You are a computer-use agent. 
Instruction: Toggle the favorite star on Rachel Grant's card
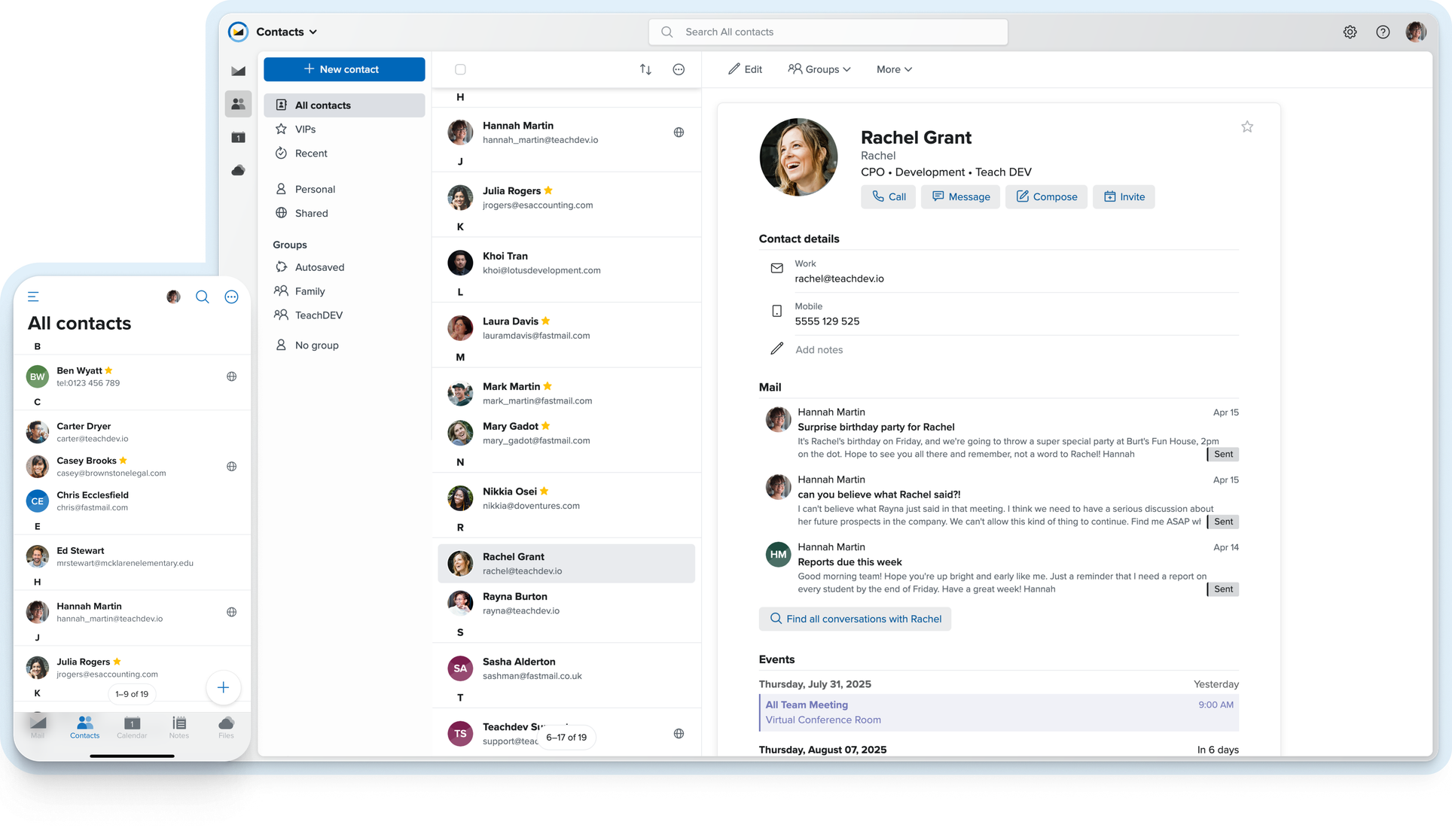click(1247, 126)
